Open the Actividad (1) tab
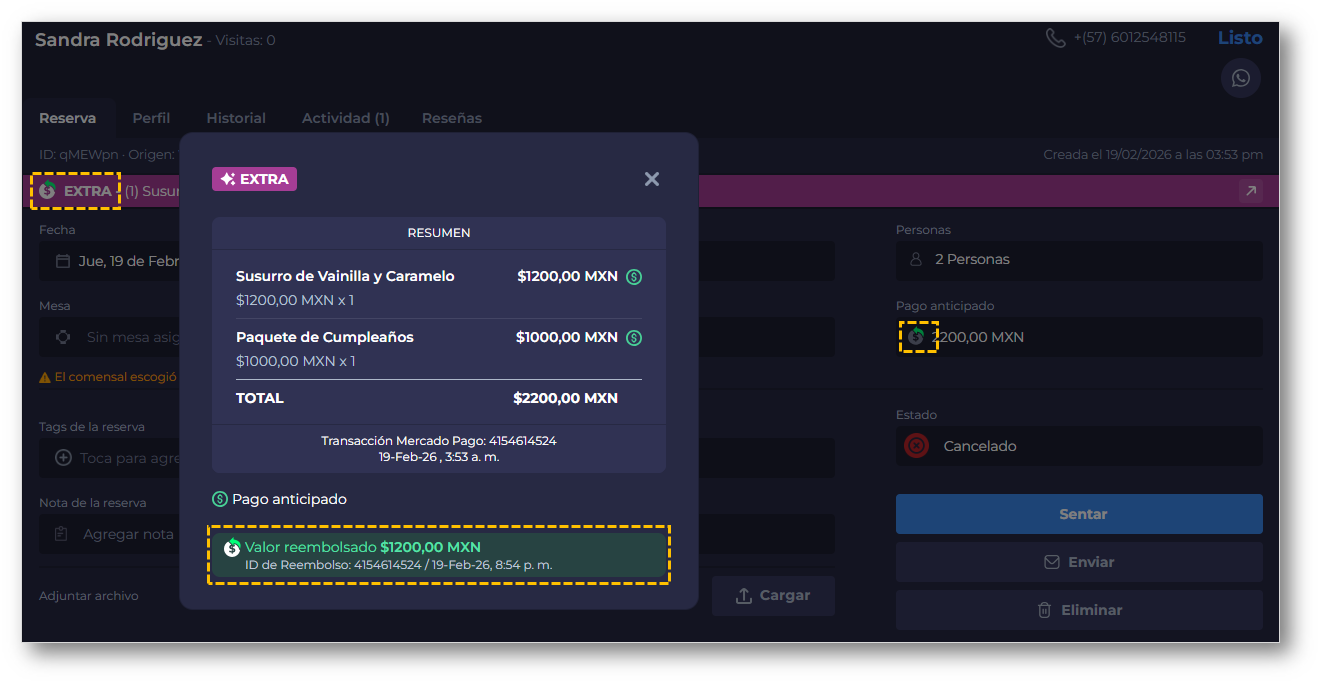 (346, 118)
